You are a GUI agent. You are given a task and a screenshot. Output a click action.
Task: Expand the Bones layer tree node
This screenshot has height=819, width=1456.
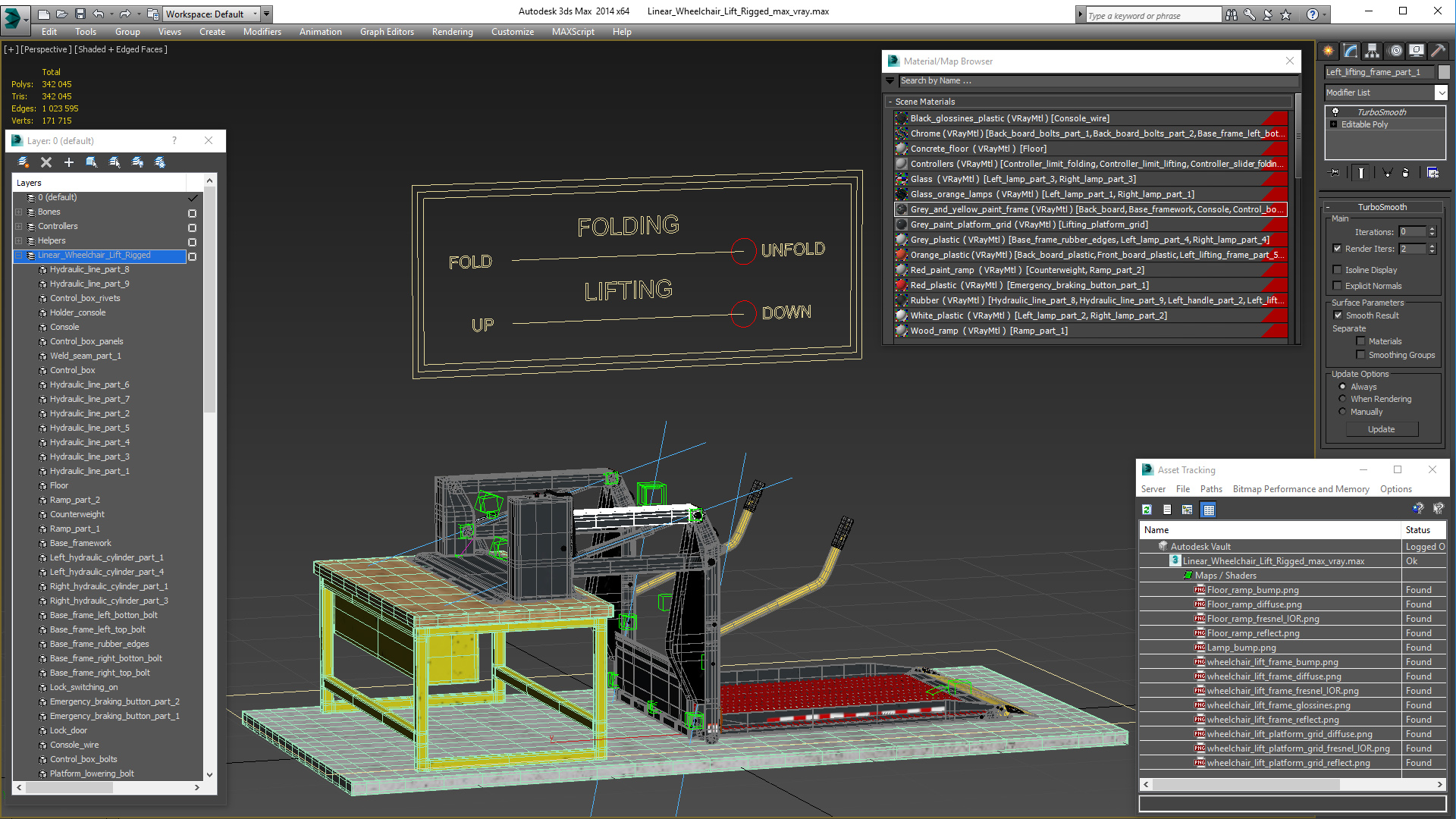click(x=19, y=212)
